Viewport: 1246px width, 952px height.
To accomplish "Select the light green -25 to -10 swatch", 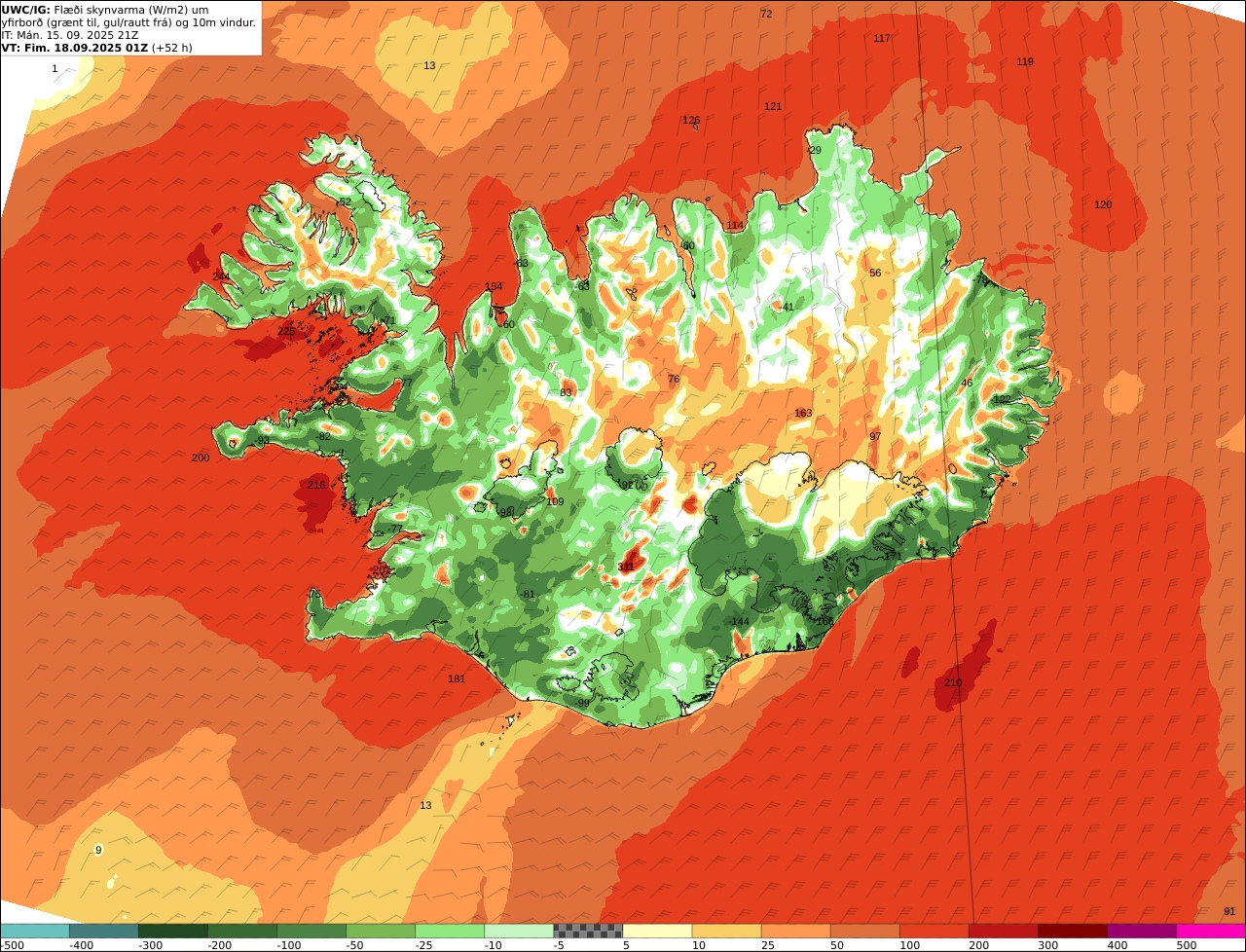I will (450, 931).
